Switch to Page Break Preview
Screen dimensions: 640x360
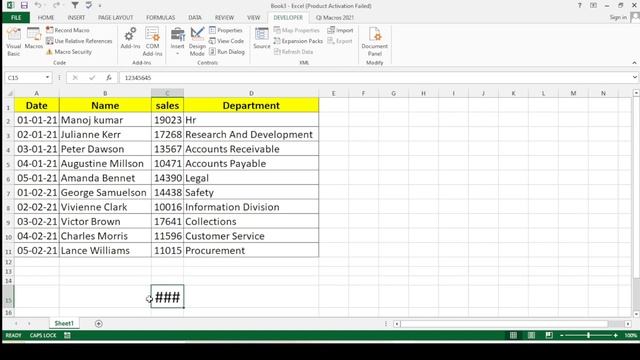tap(549, 336)
